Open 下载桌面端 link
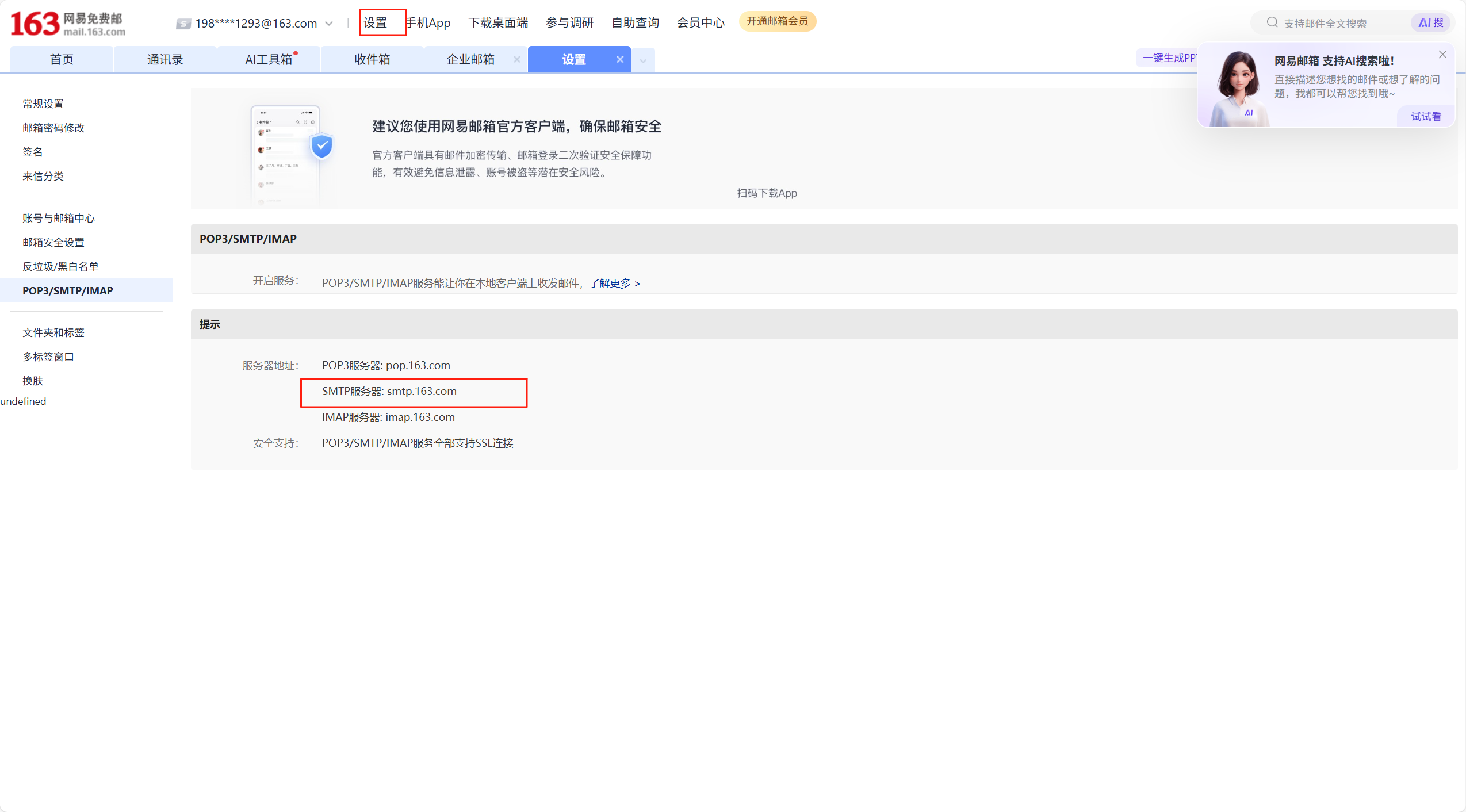This screenshot has width=1466, height=812. point(498,22)
